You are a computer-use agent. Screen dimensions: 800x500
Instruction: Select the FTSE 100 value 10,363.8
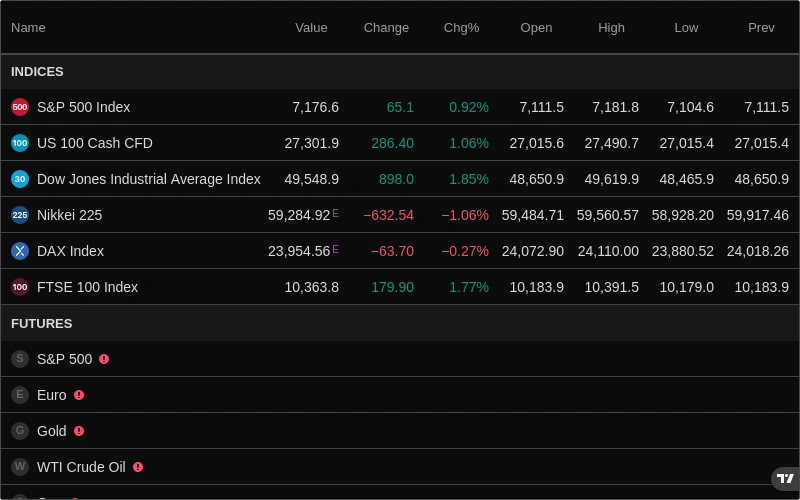[x=312, y=287]
